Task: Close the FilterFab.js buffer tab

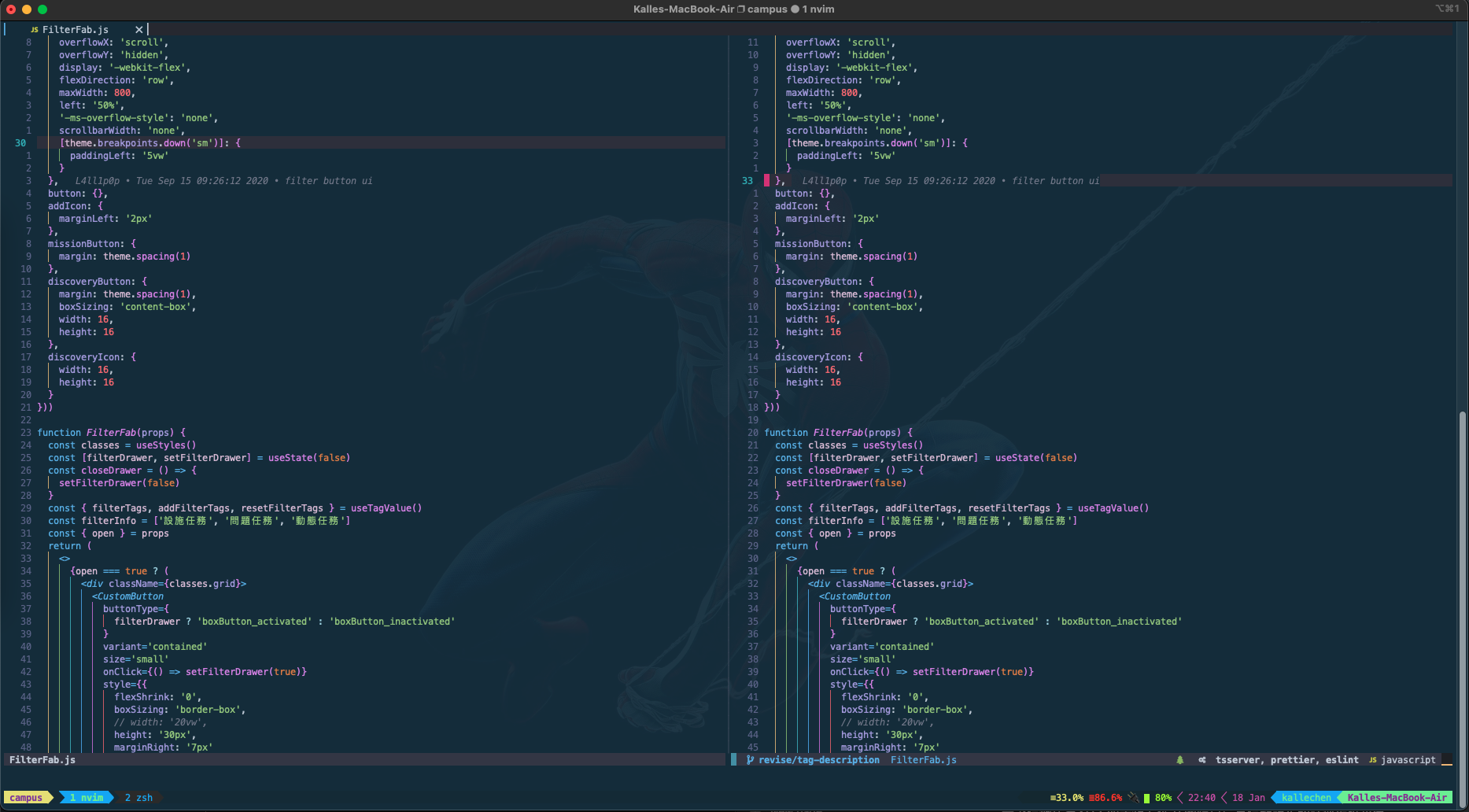Action: [138, 30]
